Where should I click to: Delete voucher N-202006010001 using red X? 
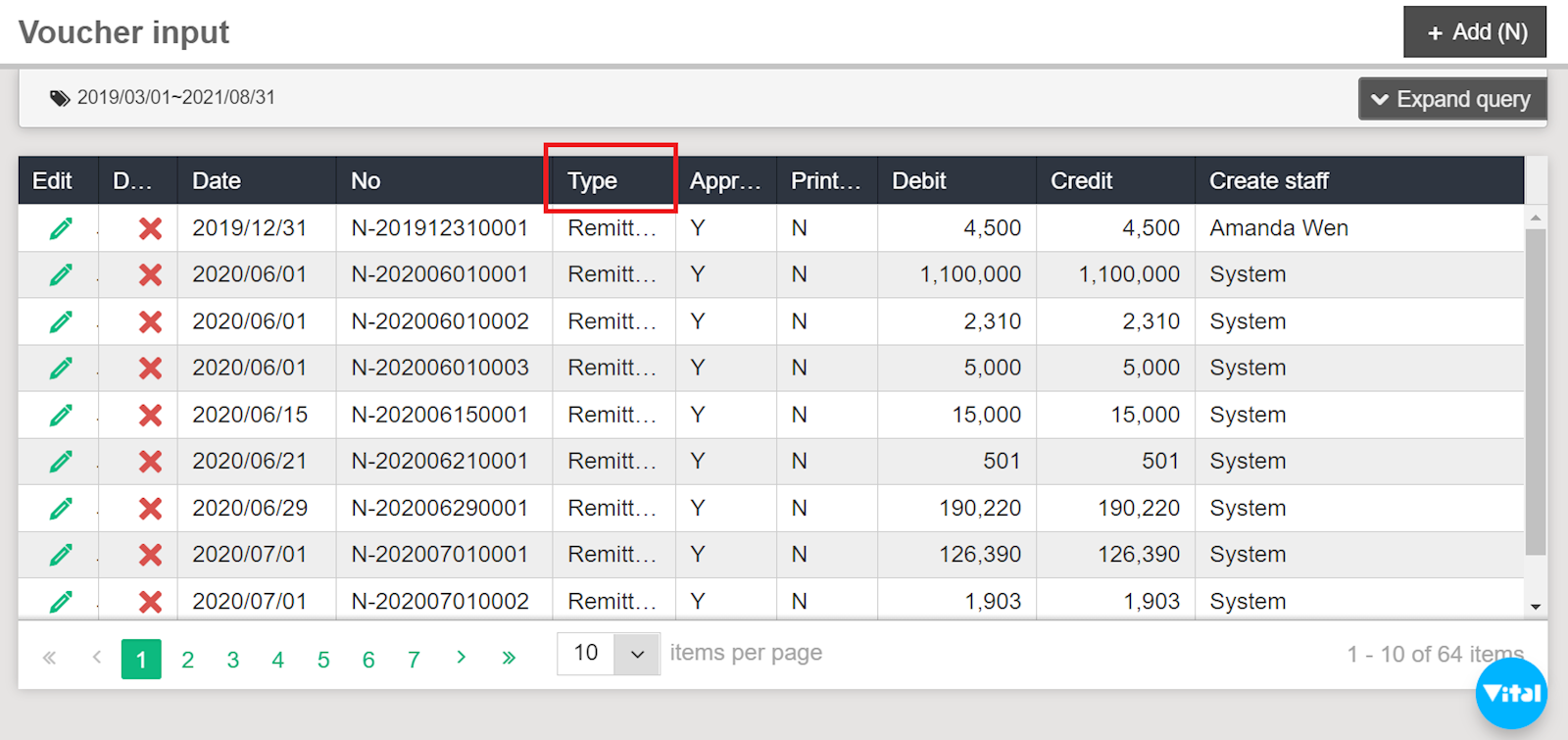[150, 275]
